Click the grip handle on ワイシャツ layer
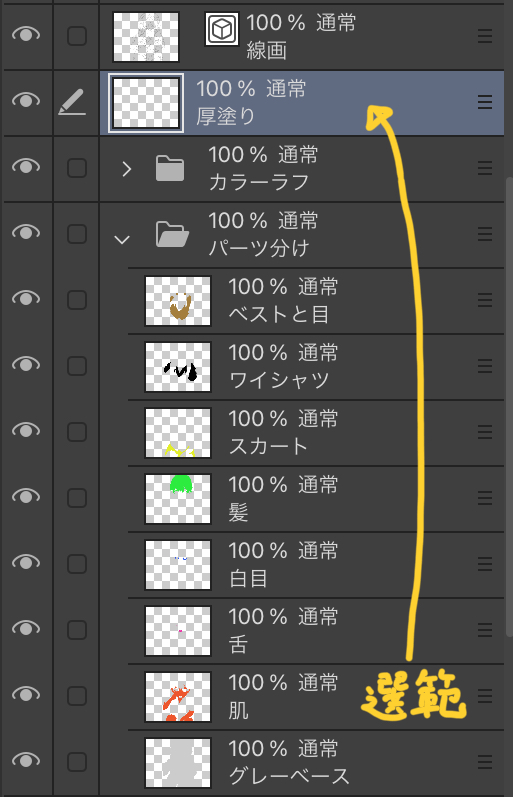Image resolution: width=513 pixels, height=797 pixels. point(485,366)
